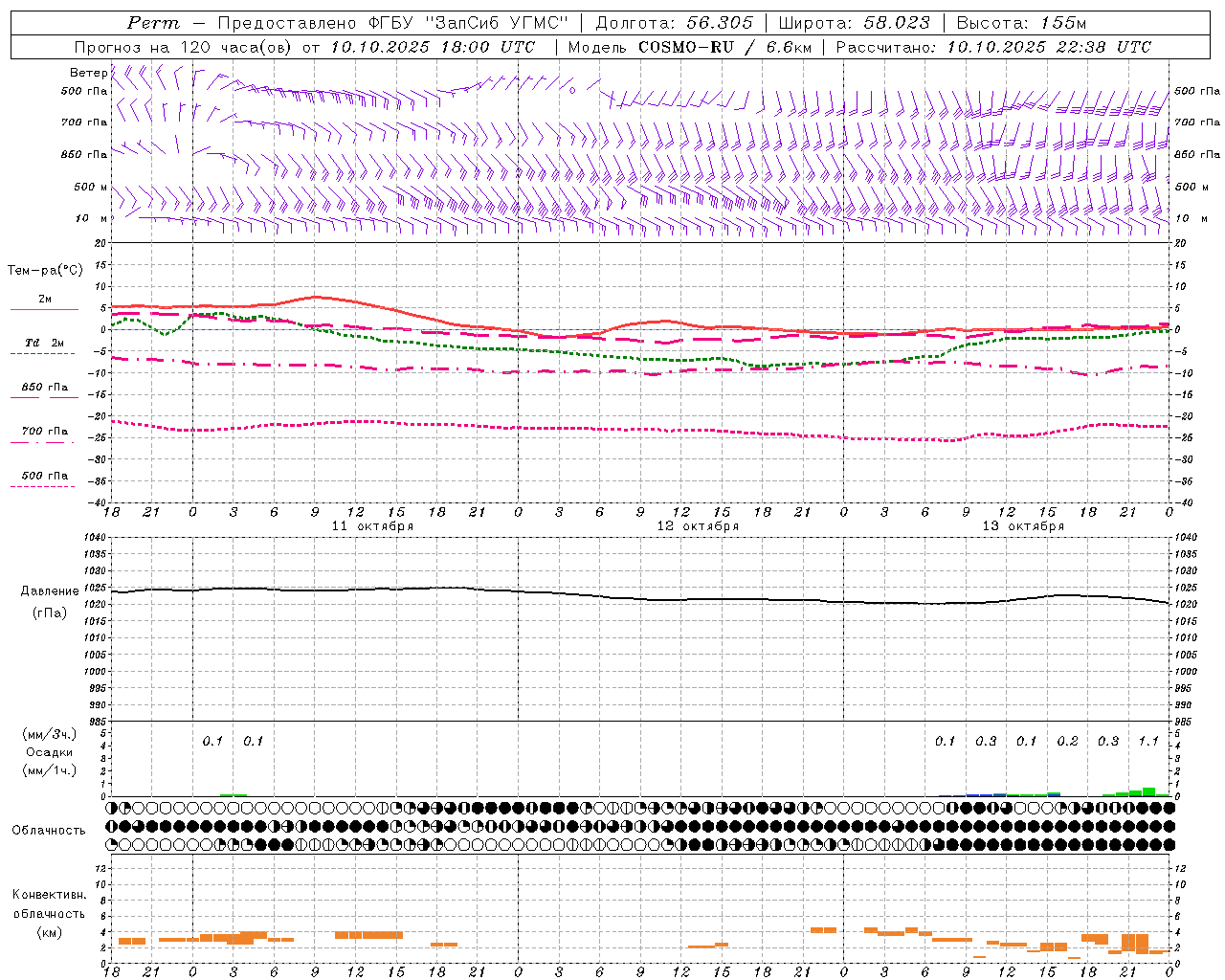Click the "(км)" convective height unit label
This screenshot has width=1225, height=980.
coord(49,932)
